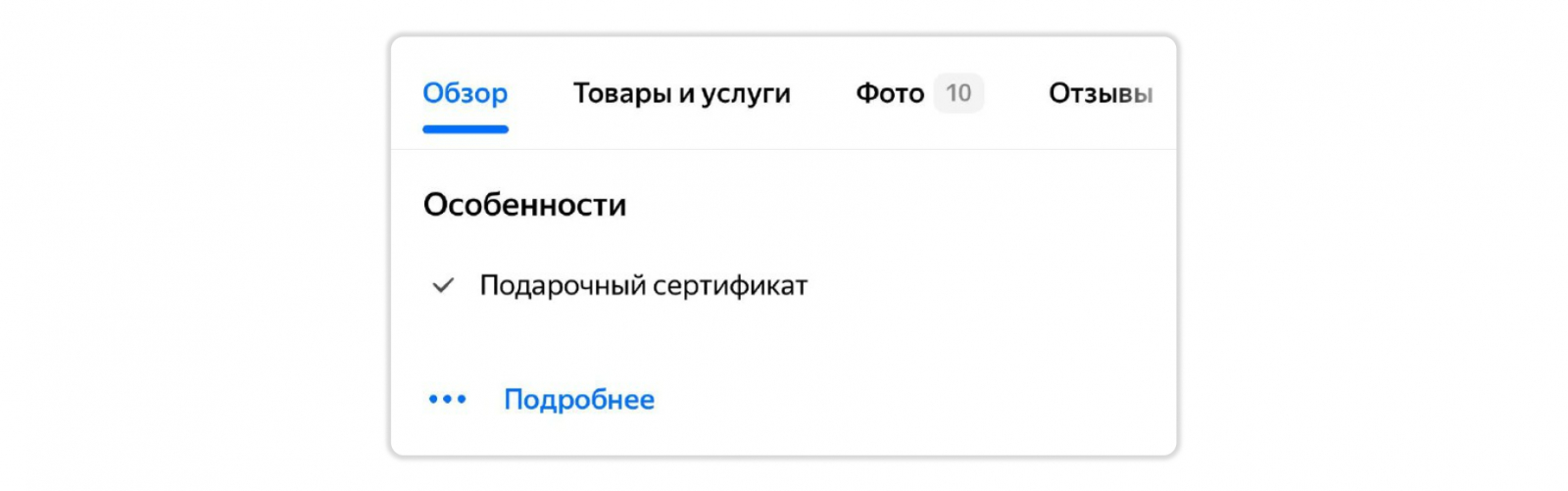Viewport: 1568px width, 491px height.
Task: Click the Подарочный сертификат feature text
Action: coord(643,285)
